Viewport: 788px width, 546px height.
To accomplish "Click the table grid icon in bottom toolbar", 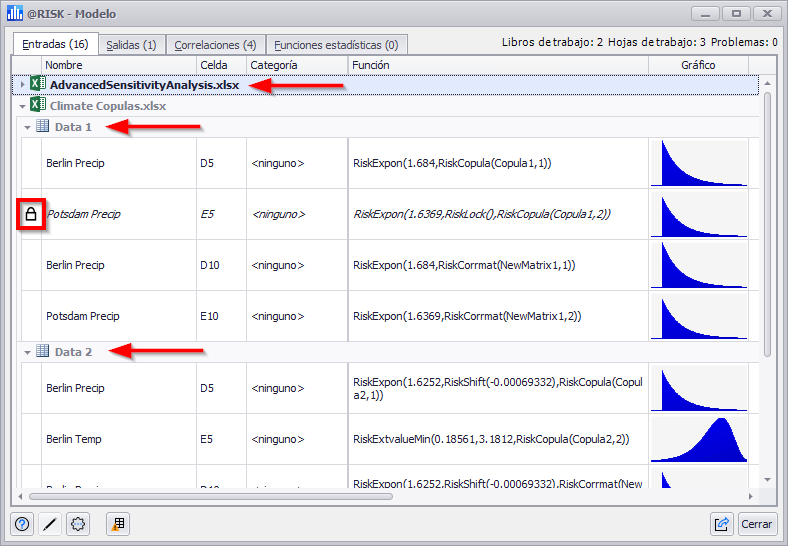I will click(117, 523).
